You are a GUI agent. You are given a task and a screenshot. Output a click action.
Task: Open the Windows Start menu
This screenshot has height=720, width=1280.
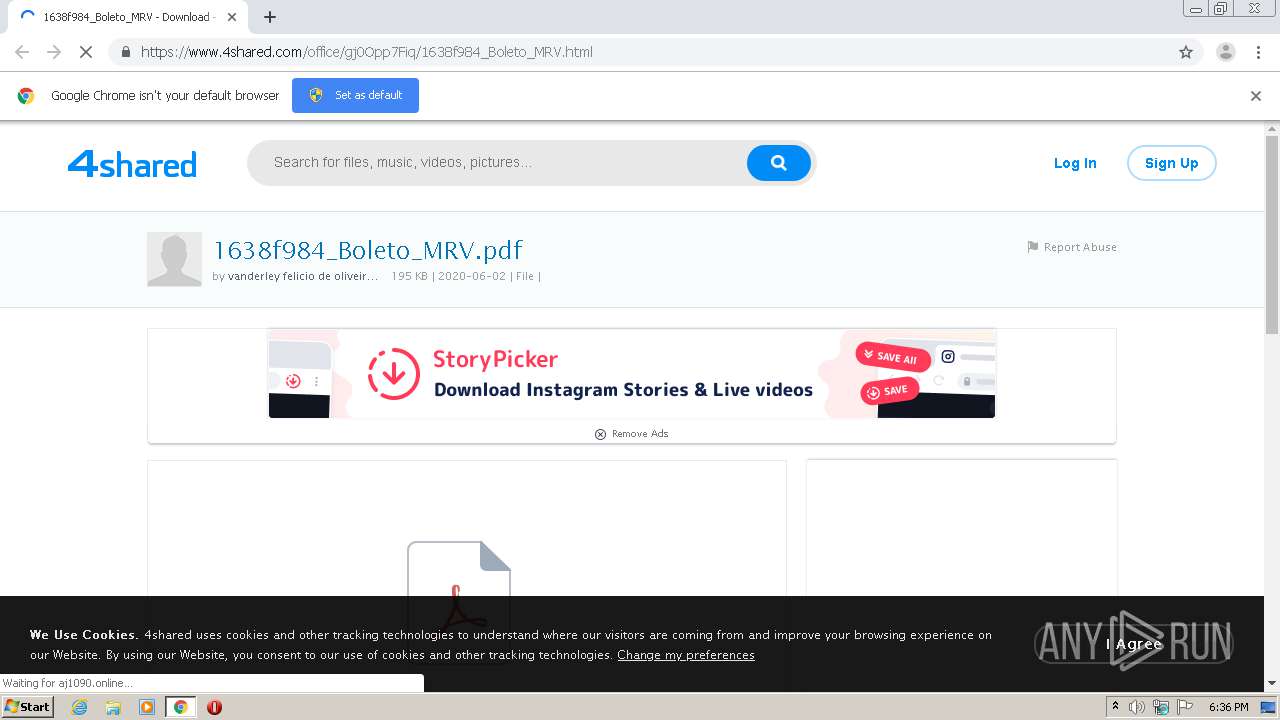pos(27,706)
